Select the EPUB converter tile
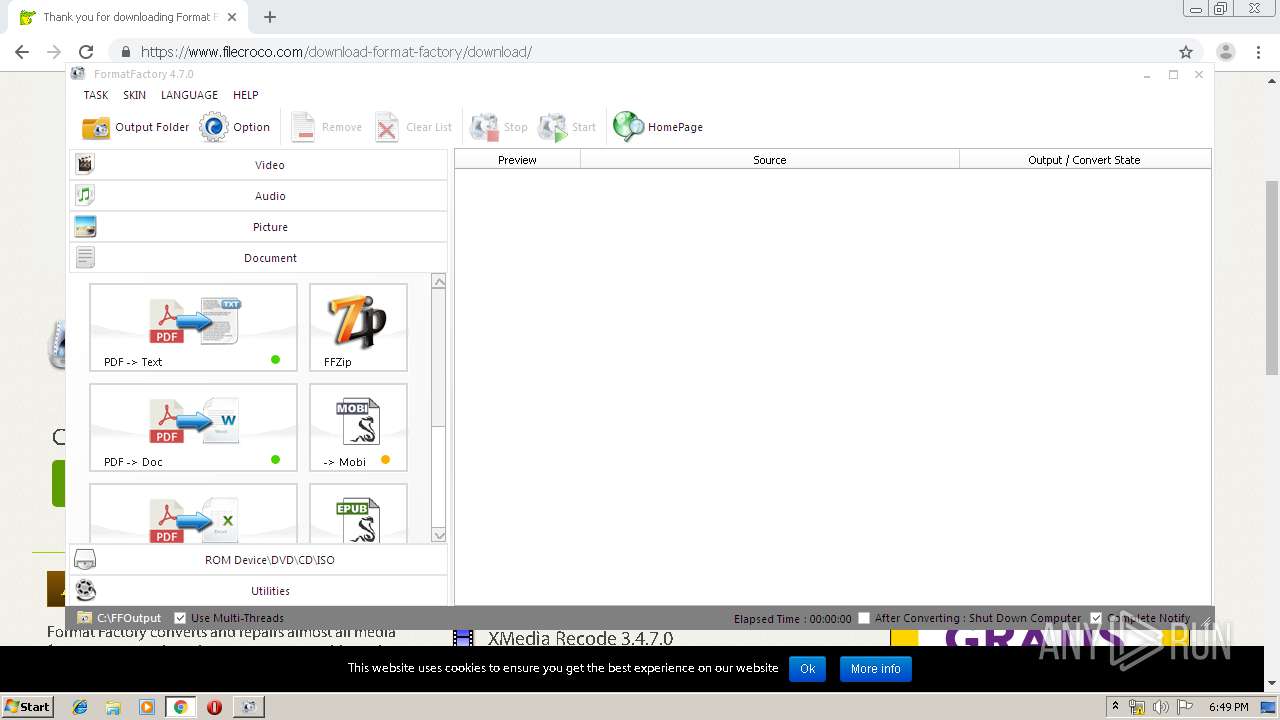This screenshot has height=720, width=1280. tap(358, 514)
